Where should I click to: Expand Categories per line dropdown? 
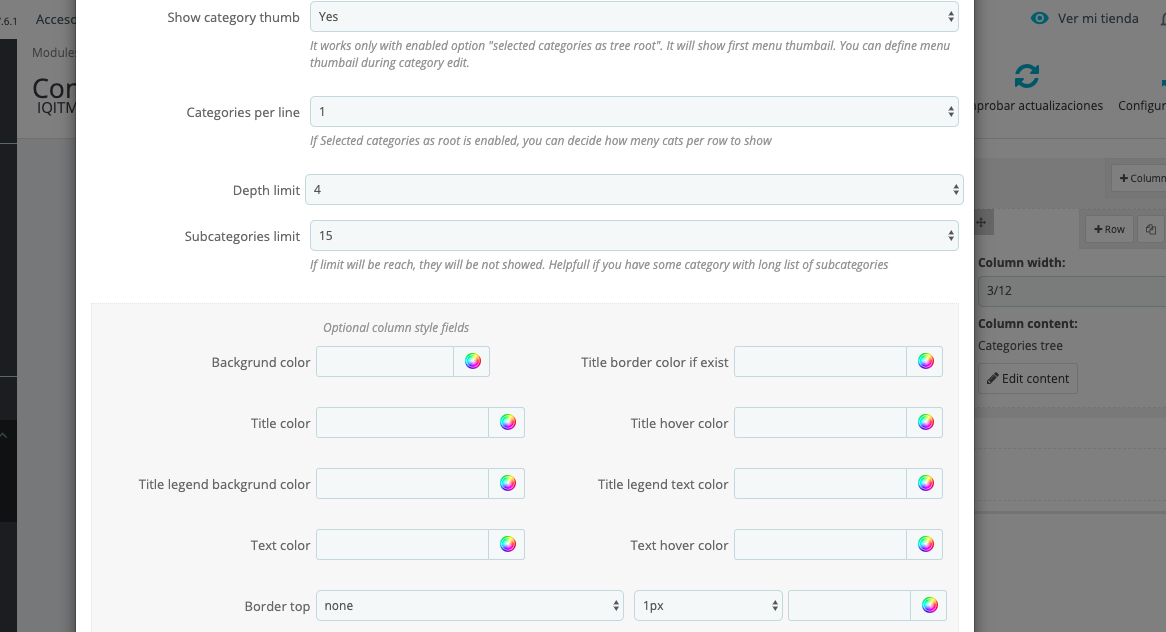634,112
